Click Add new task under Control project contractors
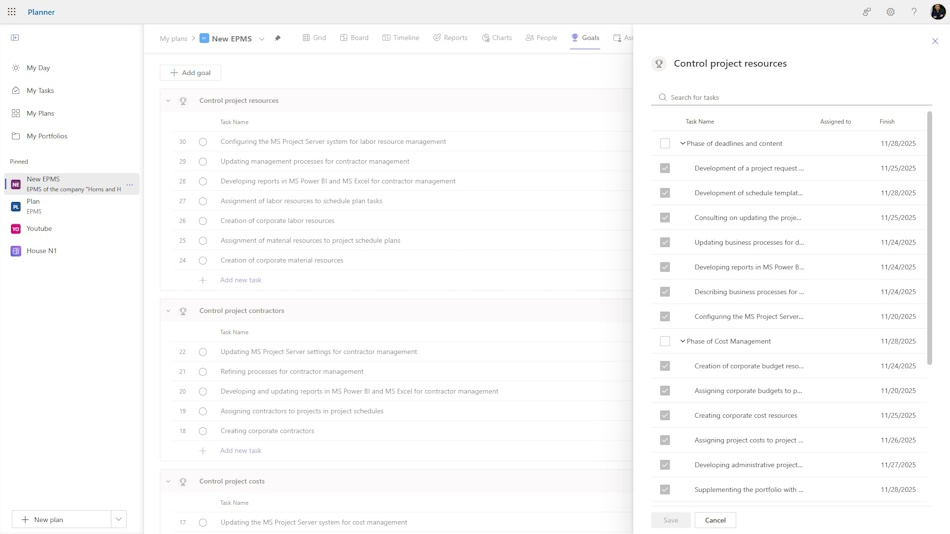This screenshot has width=950, height=534. pos(241,450)
